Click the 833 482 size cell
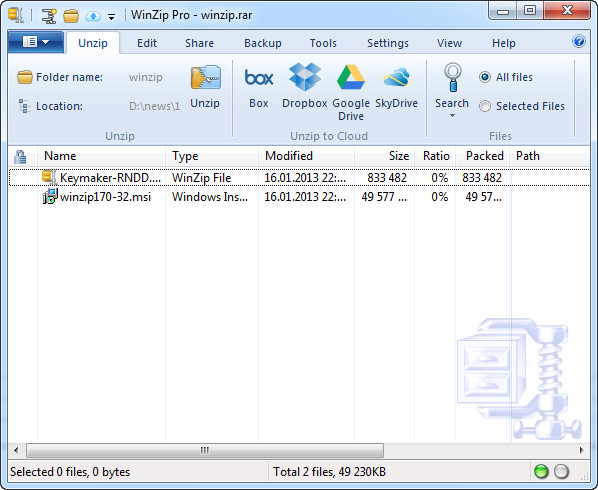Screen dimensions: 598x490 (387, 178)
